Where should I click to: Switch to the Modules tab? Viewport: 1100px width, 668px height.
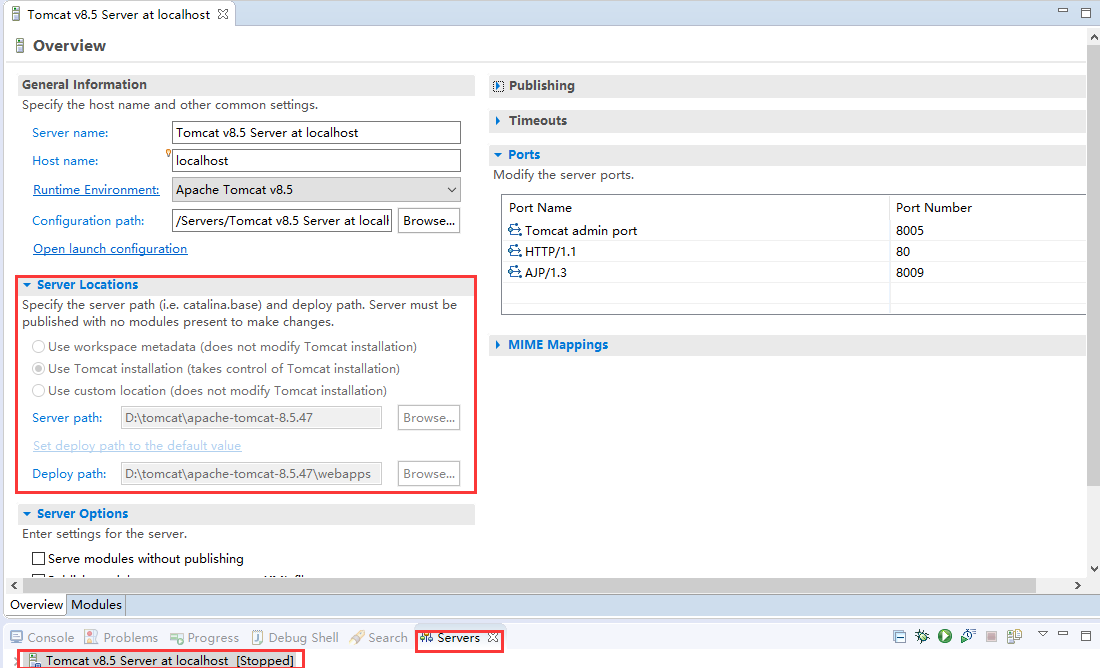click(x=96, y=605)
